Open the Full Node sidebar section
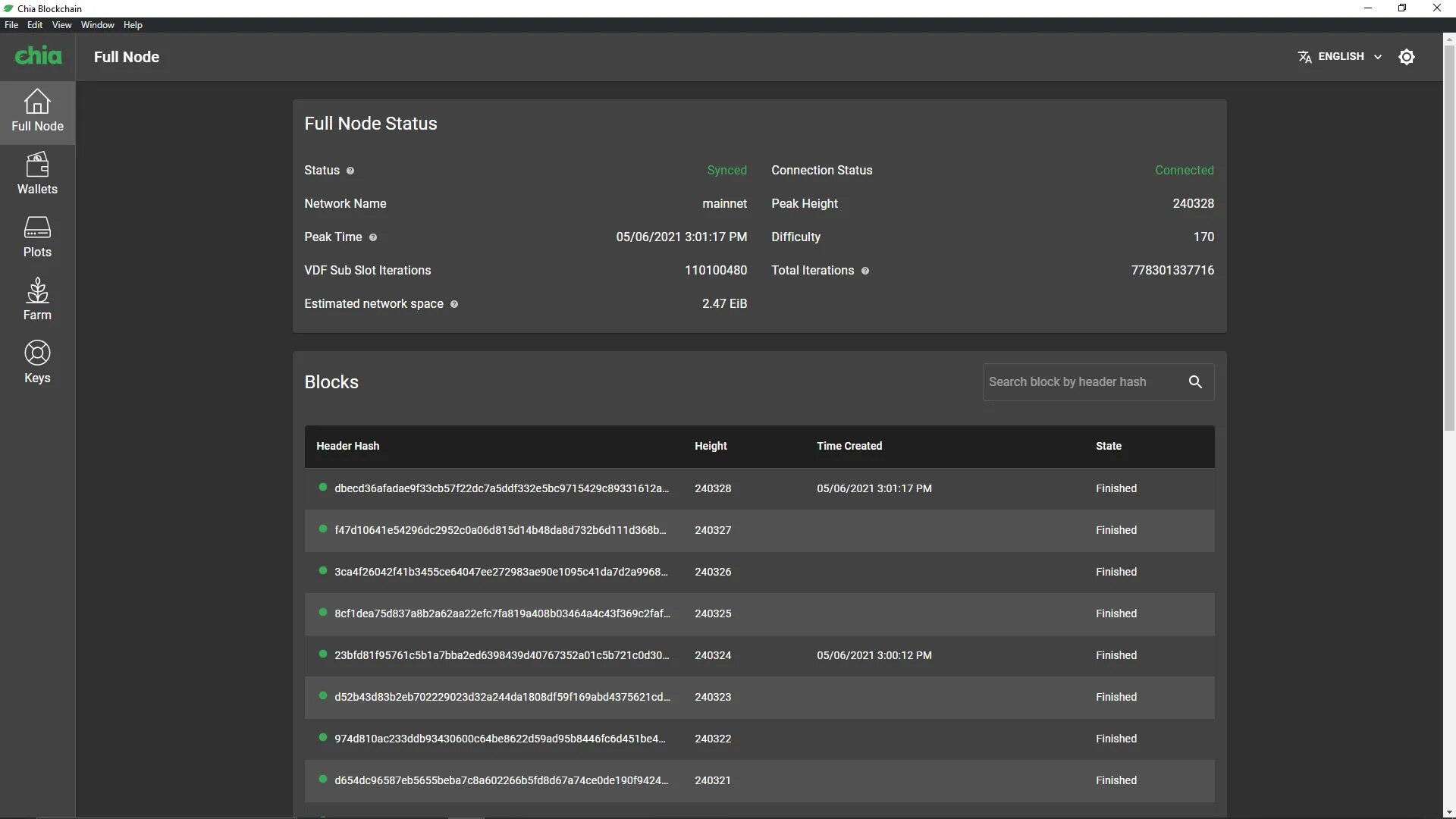This screenshot has height=819, width=1456. click(37, 112)
